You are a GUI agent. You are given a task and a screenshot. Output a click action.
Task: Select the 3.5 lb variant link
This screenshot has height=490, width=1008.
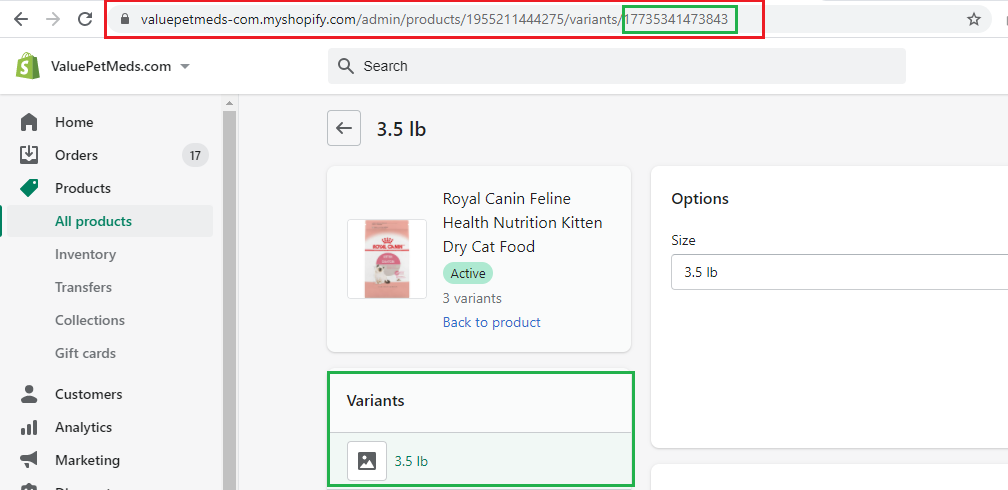(x=411, y=461)
